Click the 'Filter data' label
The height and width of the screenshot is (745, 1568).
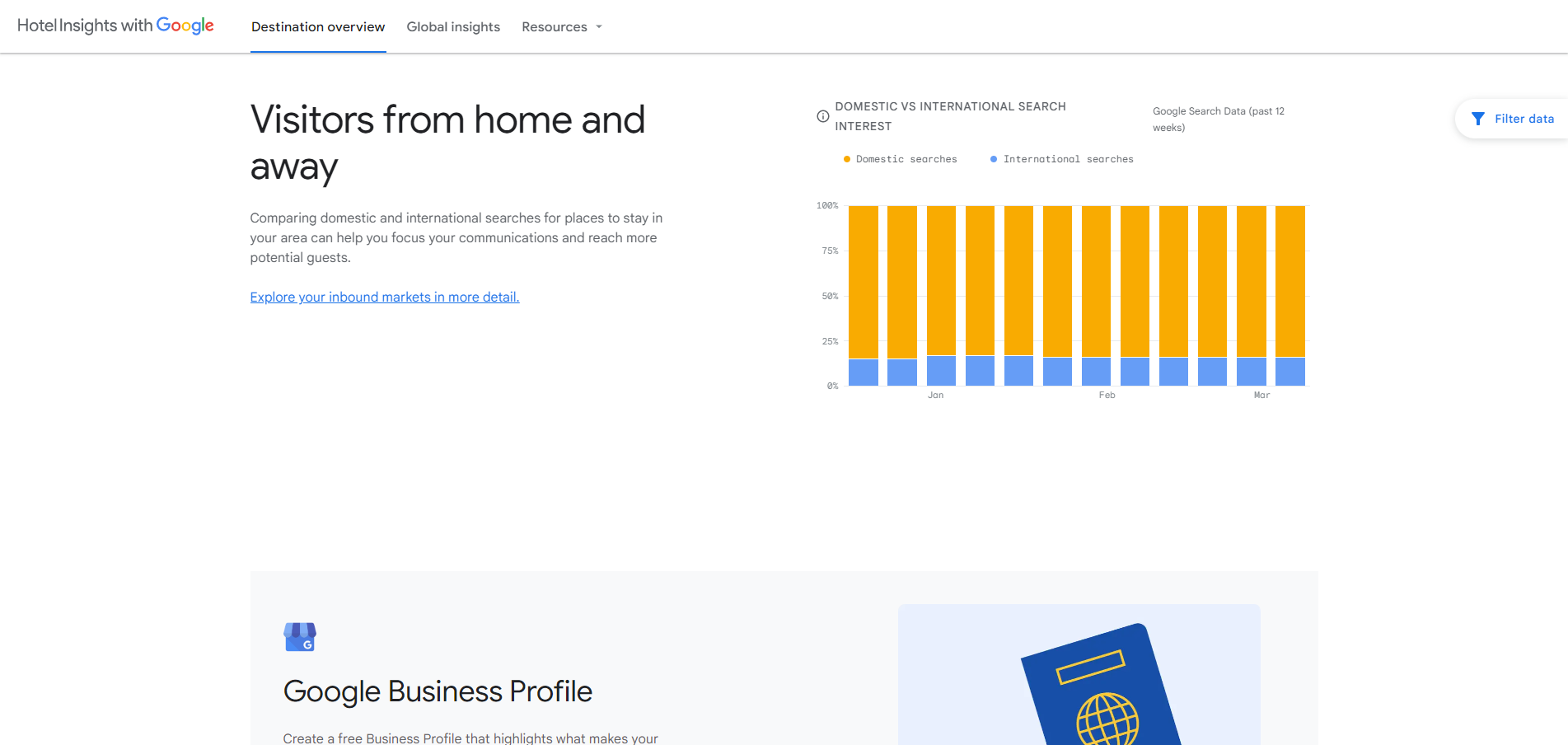click(1524, 119)
